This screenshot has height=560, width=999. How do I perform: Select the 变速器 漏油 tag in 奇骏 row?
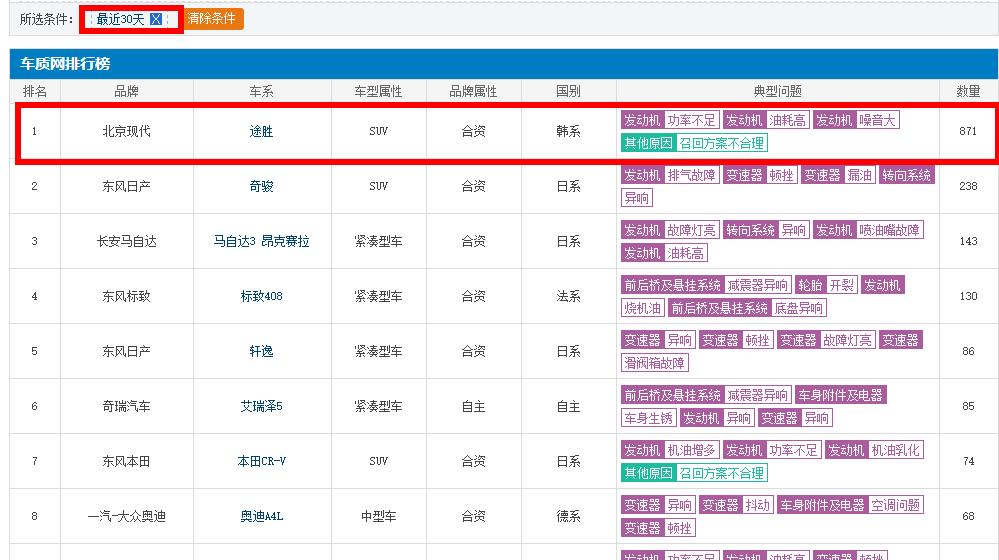click(838, 175)
